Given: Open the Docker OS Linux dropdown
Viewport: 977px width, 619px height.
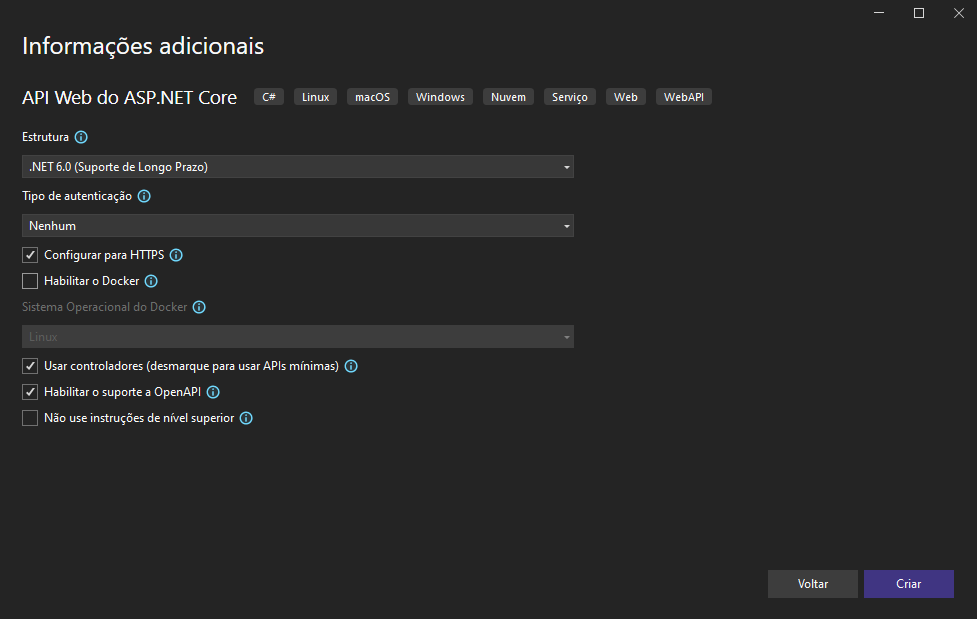Looking at the screenshot, I should [x=298, y=337].
